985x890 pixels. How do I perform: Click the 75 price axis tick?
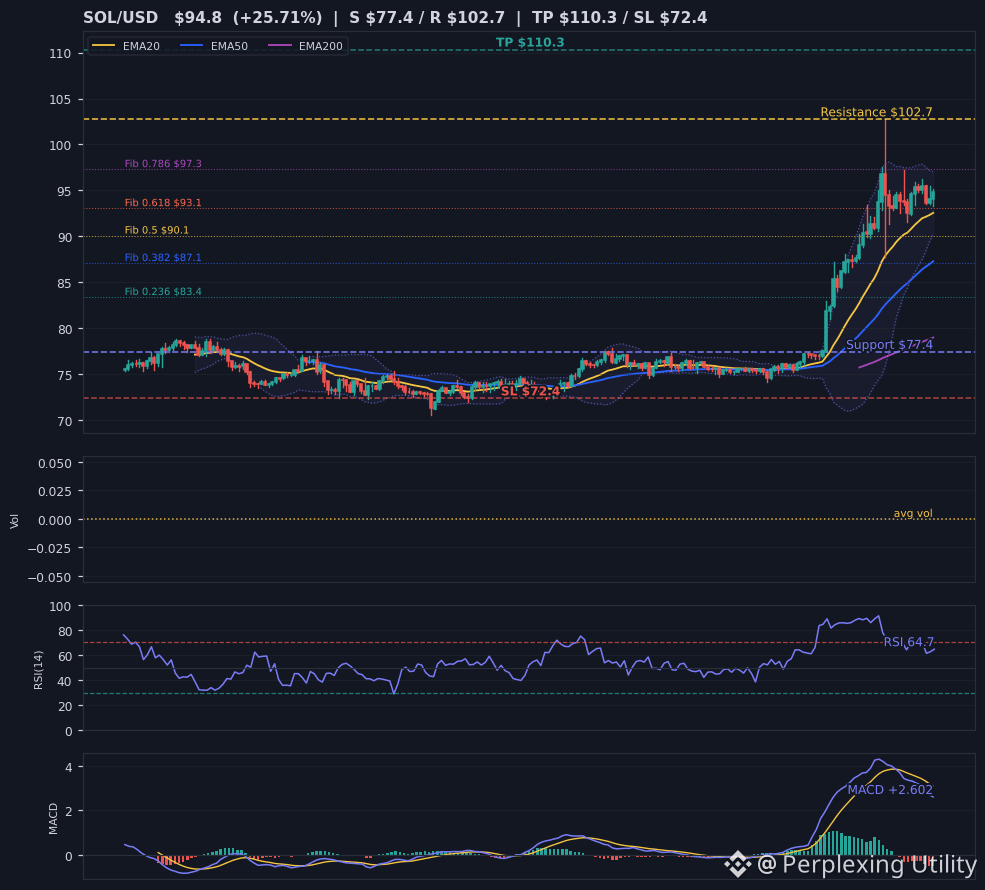64,376
